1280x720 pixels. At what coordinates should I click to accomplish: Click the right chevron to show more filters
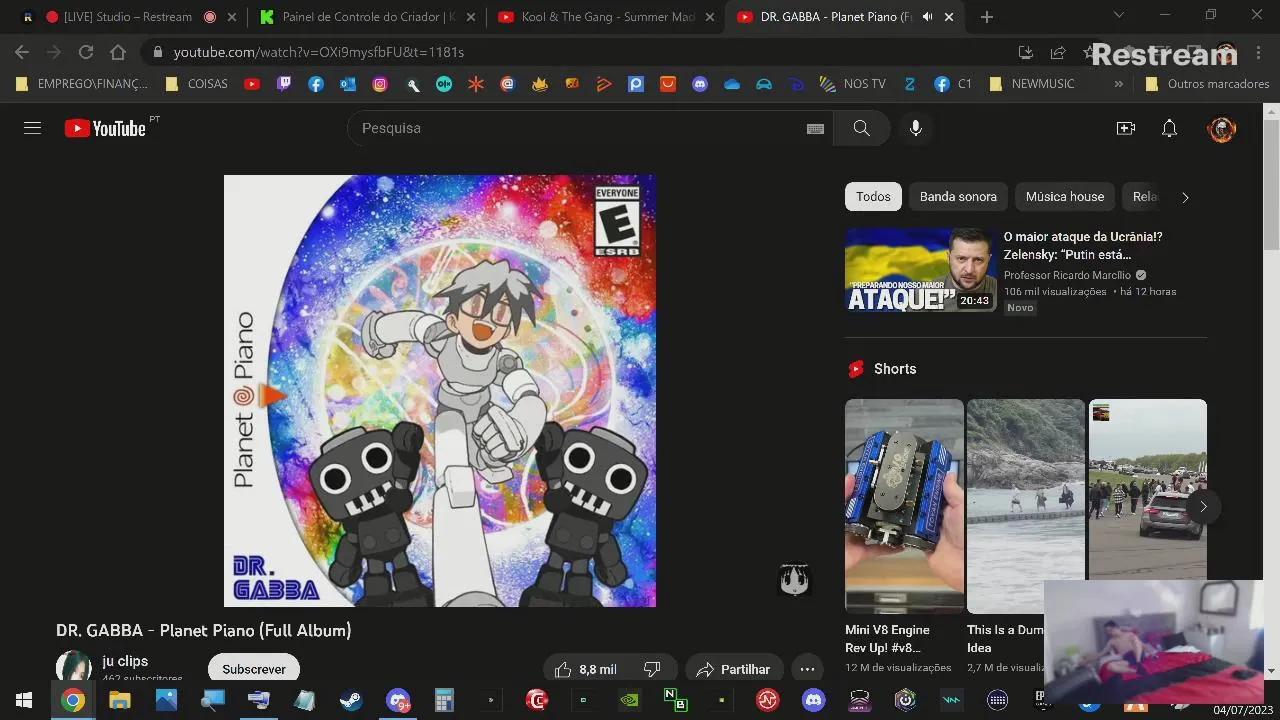click(x=1185, y=197)
